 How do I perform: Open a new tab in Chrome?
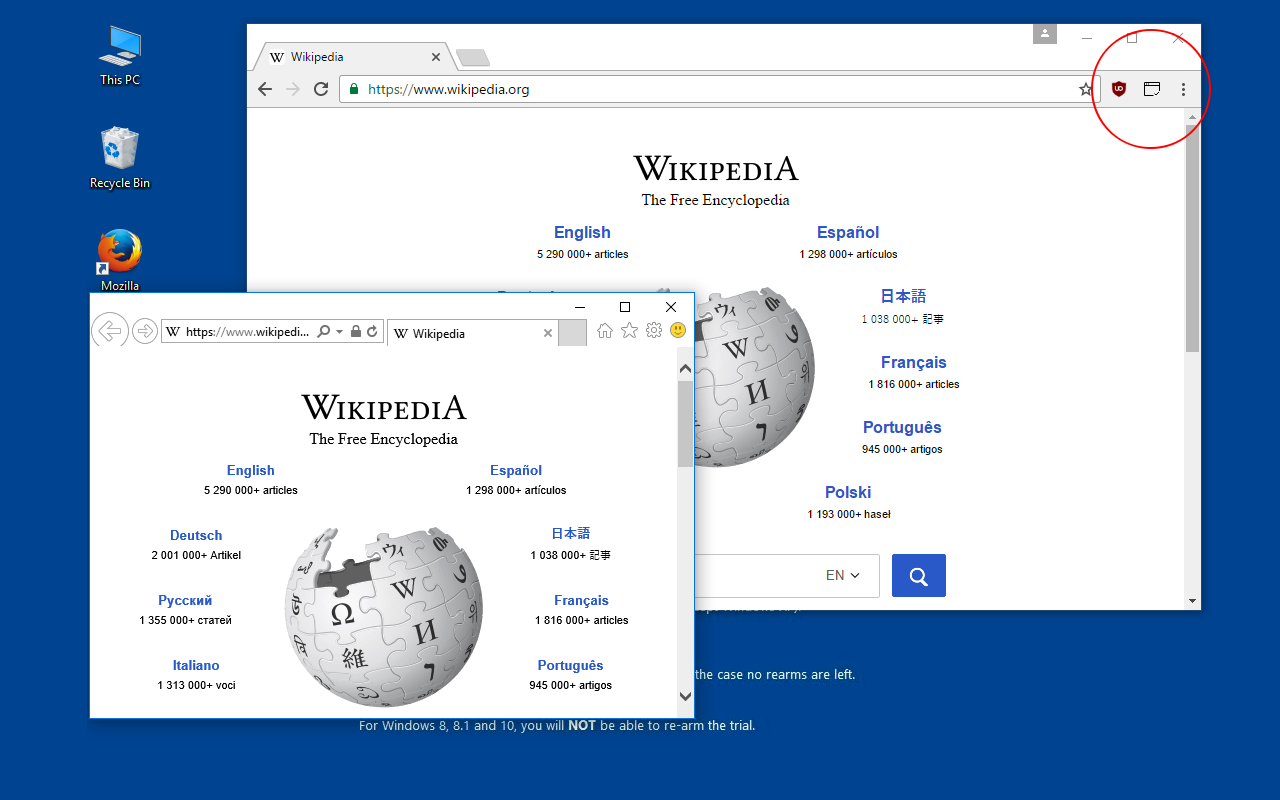click(472, 57)
